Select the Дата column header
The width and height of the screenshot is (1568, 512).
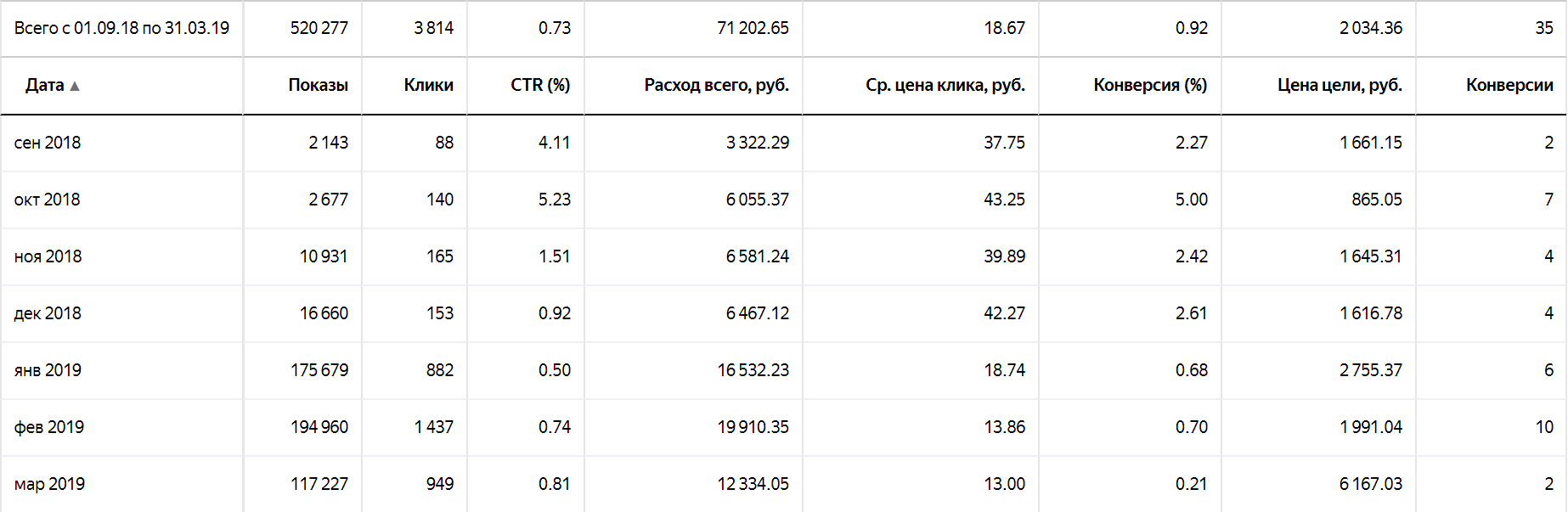coord(45,85)
